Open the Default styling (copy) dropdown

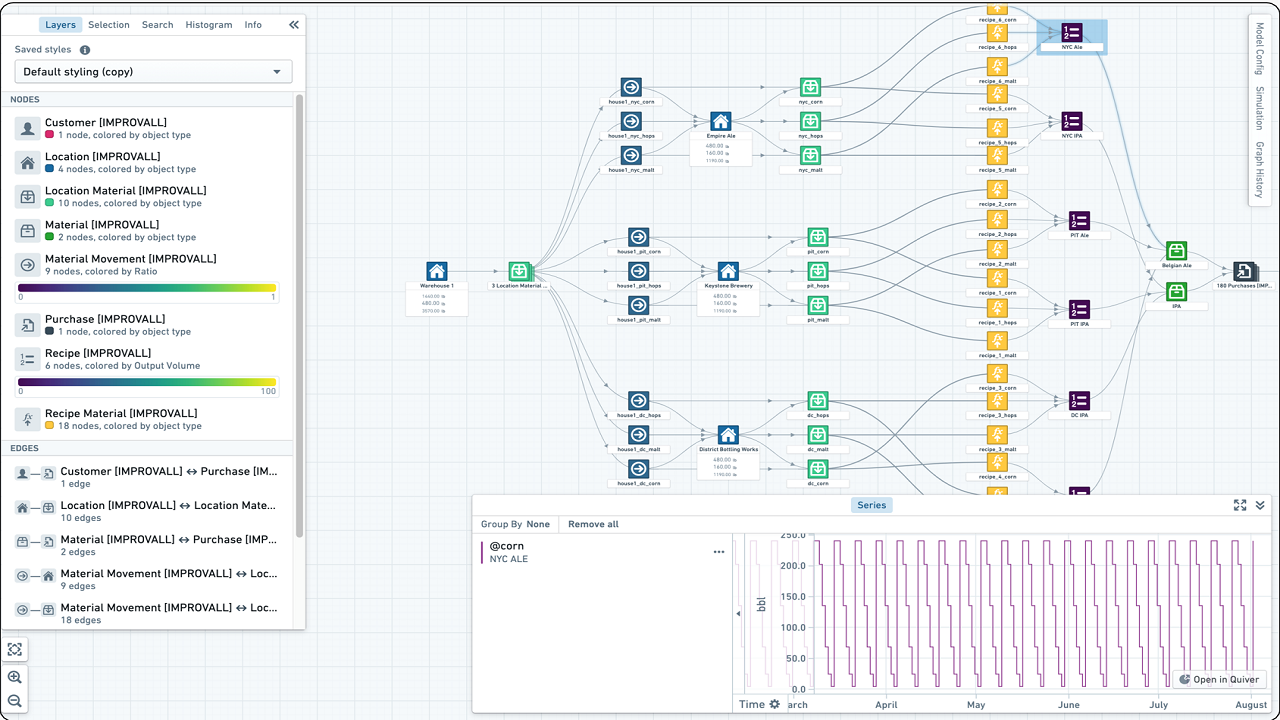tap(153, 72)
